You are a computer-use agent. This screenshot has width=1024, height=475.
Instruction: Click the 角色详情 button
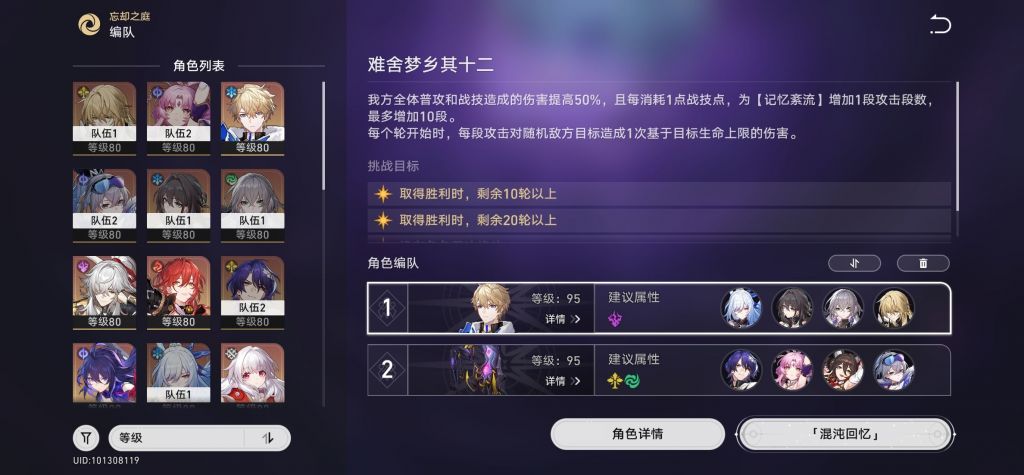(x=637, y=434)
